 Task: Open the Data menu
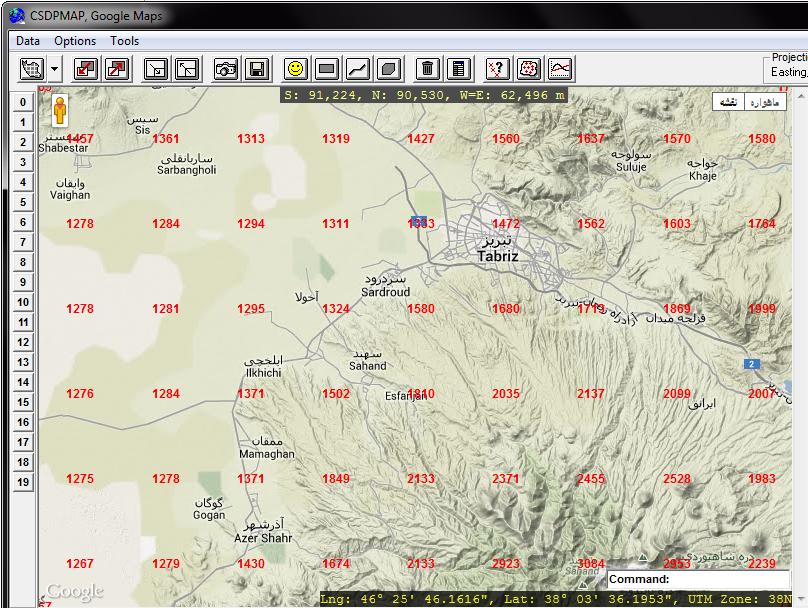[28, 41]
